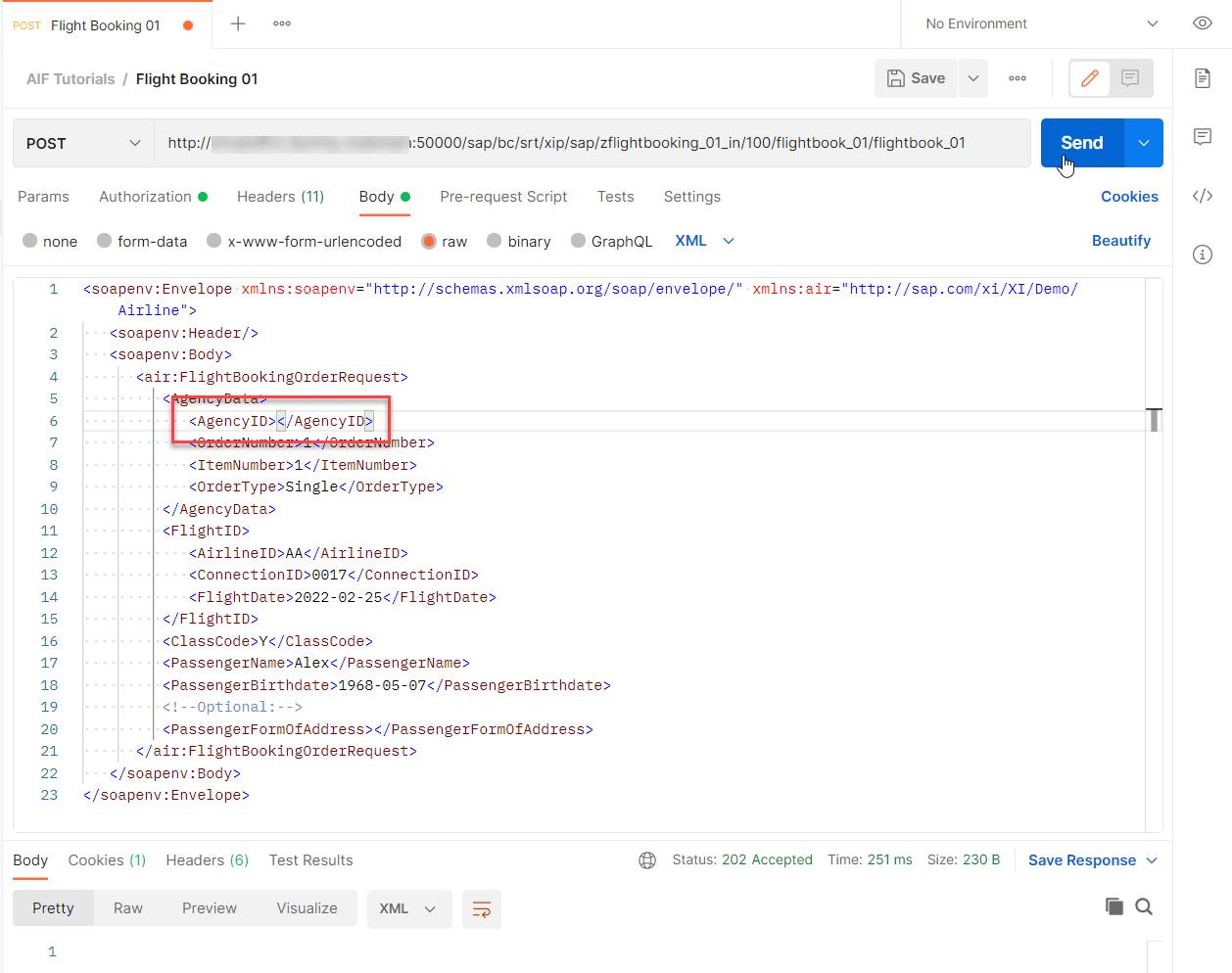Viewport: 1232px width, 973px height.
Task: Expand the Send options arrow
Action: [x=1144, y=143]
